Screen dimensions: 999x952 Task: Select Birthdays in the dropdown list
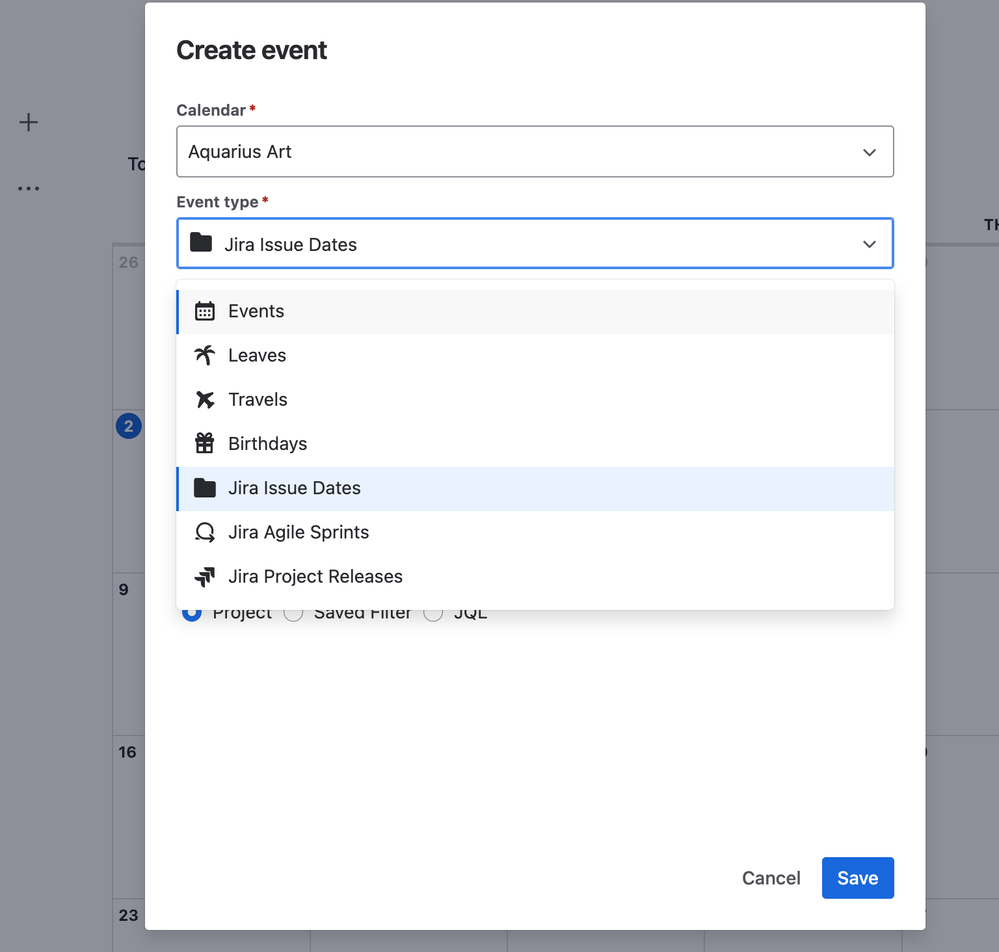click(535, 444)
